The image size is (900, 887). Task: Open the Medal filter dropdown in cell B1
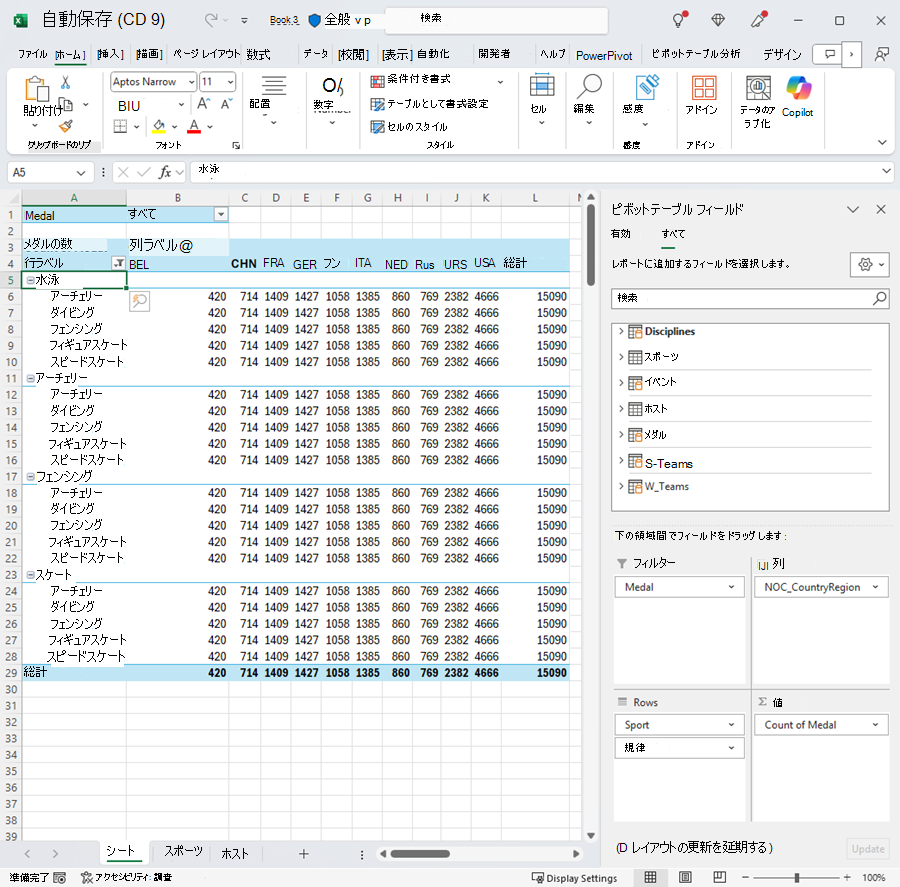click(220, 215)
